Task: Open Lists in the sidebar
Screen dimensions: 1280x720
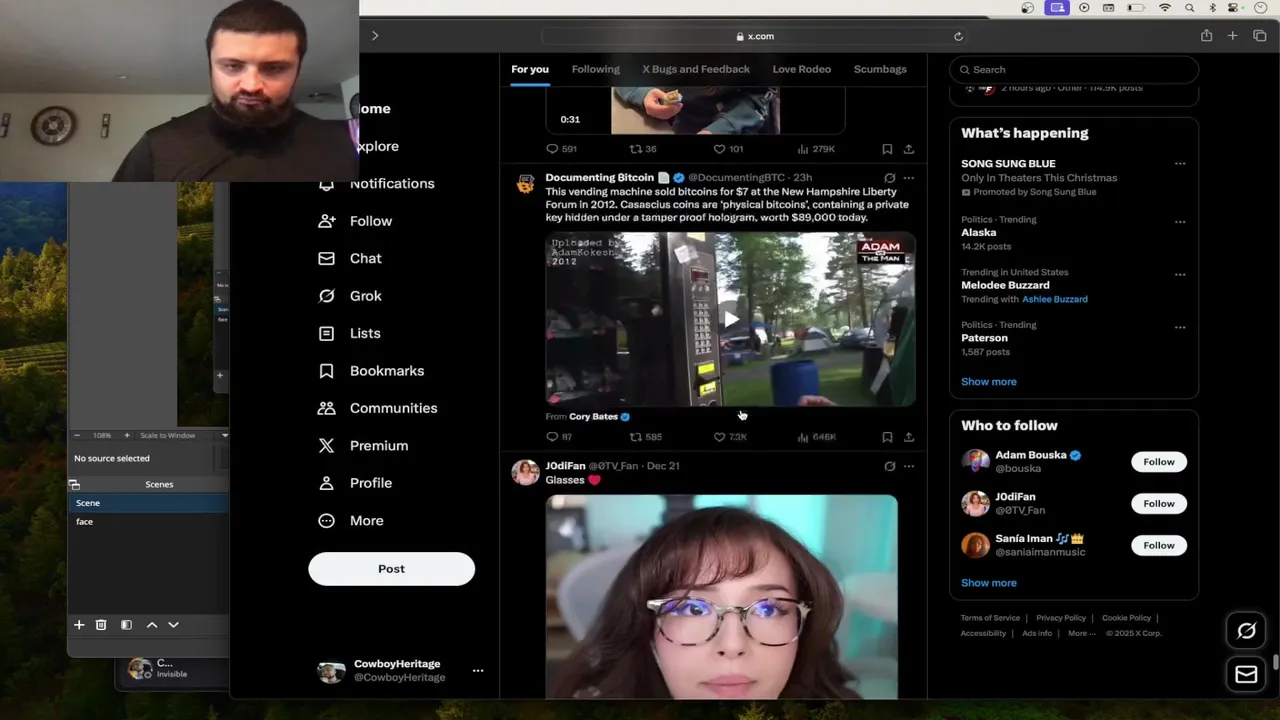Action: 349,333
